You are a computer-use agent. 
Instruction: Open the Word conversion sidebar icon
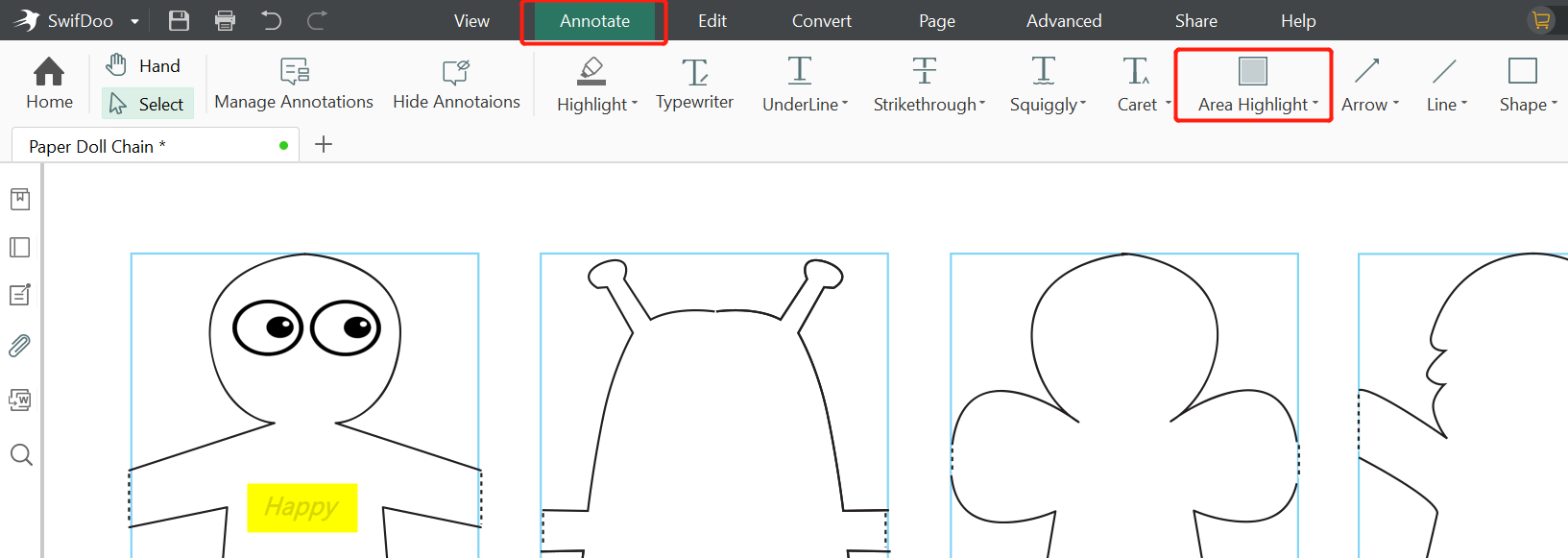20,400
